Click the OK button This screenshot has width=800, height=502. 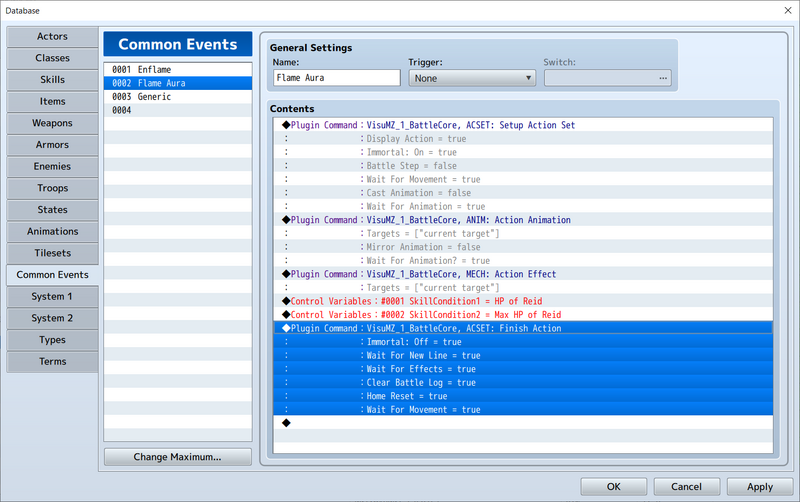[x=613, y=487]
